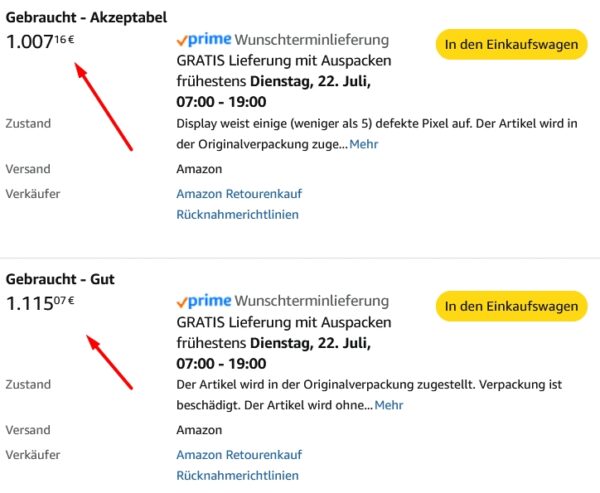Click the prime logo in the Akzeptabel offer
Screen dimensions: 600x493
click(203, 40)
